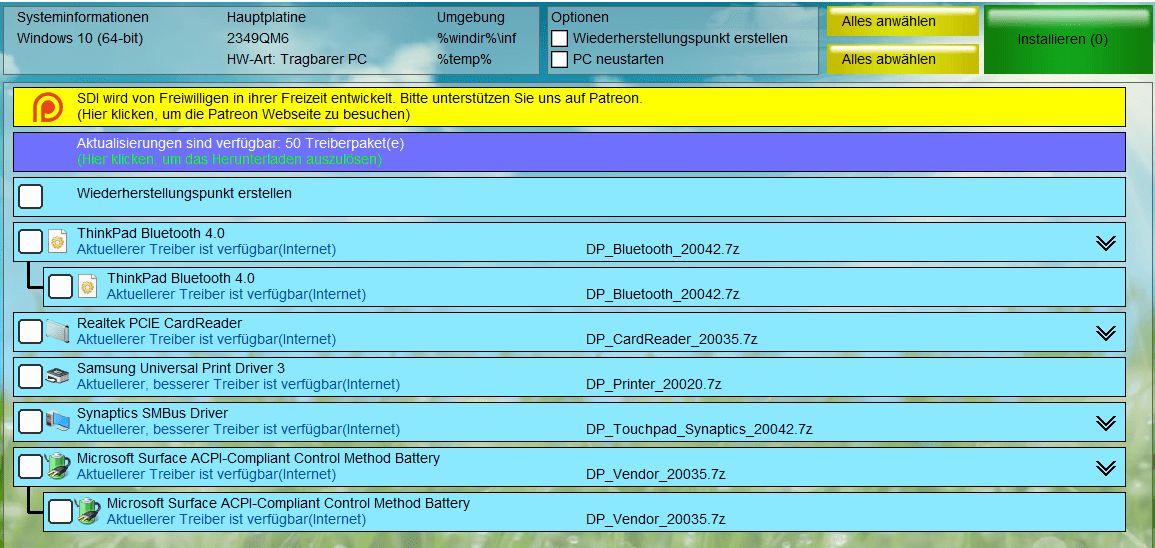Click the %temp% environment entry
Image resolution: width=1155 pixels, height=548 pixels.
pos(464,59)
